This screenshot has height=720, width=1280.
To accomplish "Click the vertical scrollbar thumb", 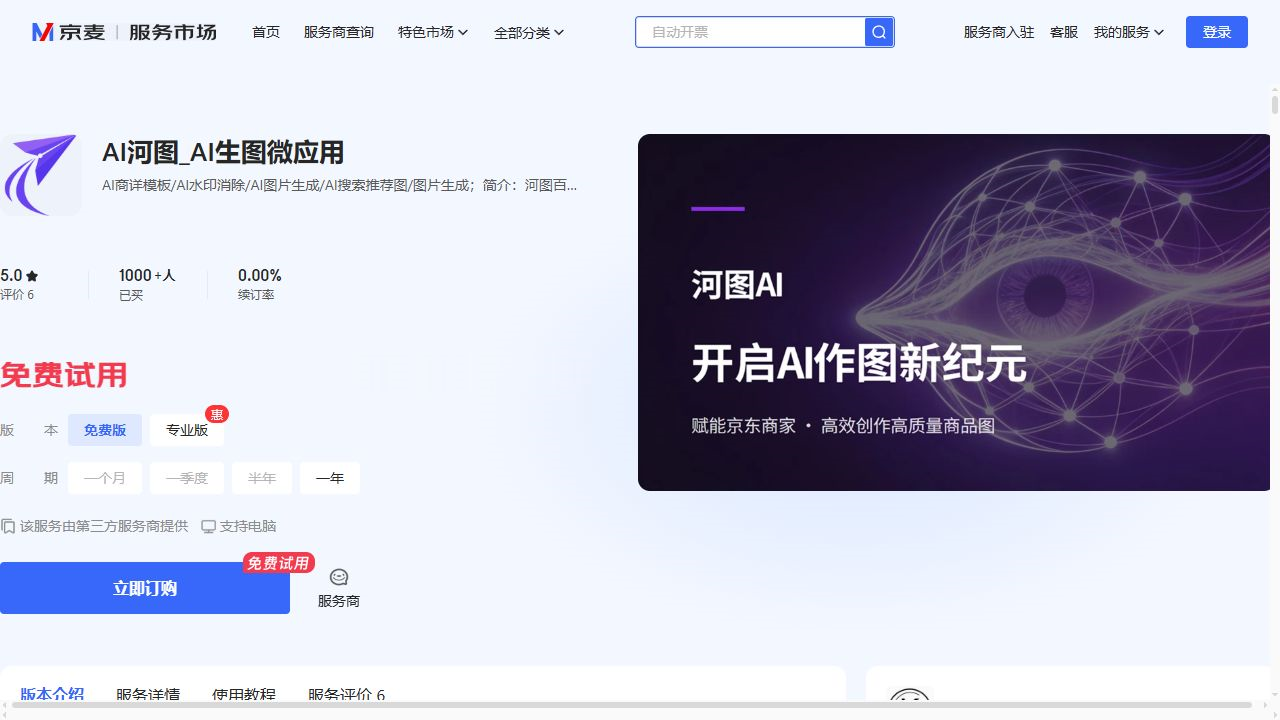I will click(x=1275, y=104).
